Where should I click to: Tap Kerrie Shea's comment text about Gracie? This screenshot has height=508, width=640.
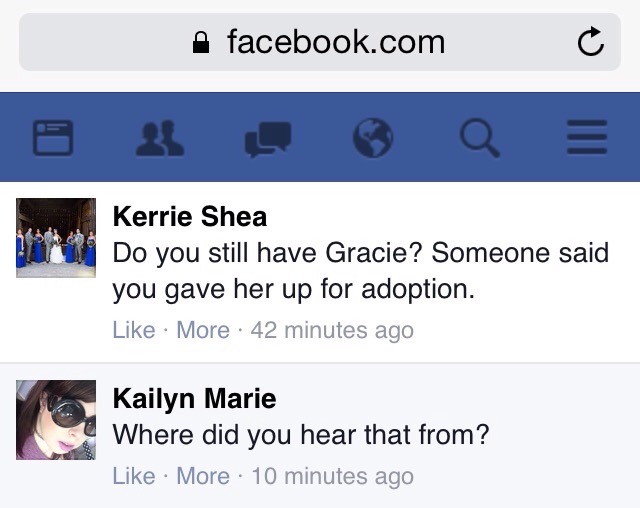click(360, 271)
